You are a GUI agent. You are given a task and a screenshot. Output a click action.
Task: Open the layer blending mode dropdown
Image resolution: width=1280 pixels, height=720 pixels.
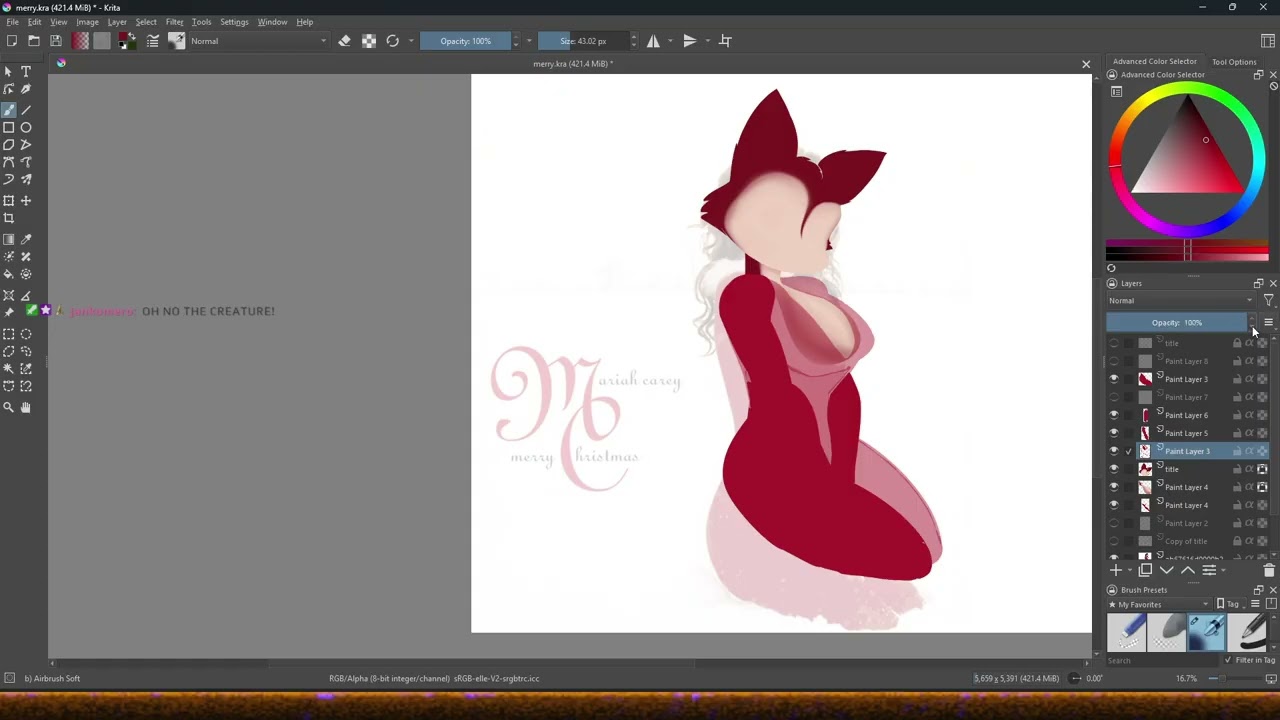1180,301
